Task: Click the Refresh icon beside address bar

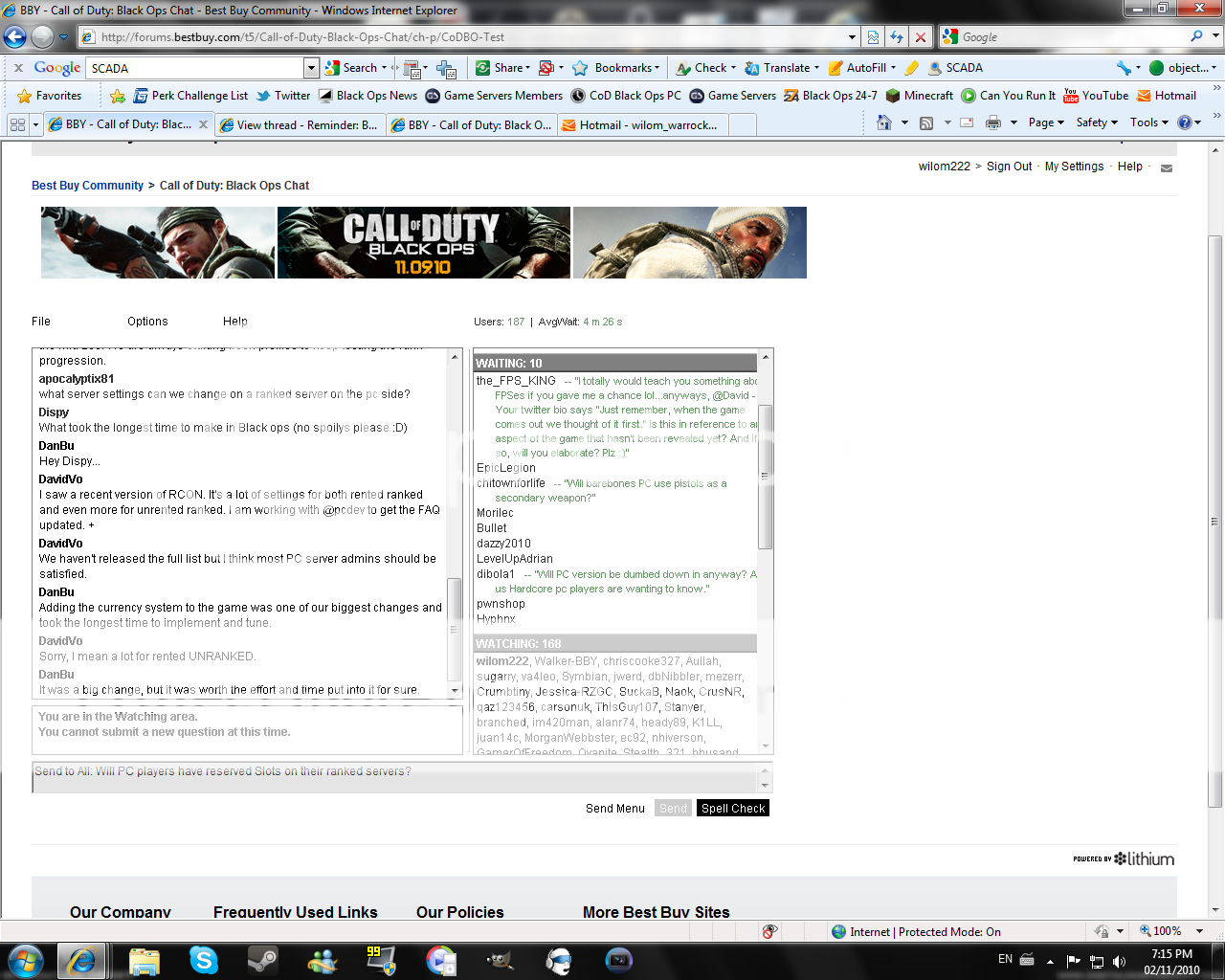Action: point(897,37)
